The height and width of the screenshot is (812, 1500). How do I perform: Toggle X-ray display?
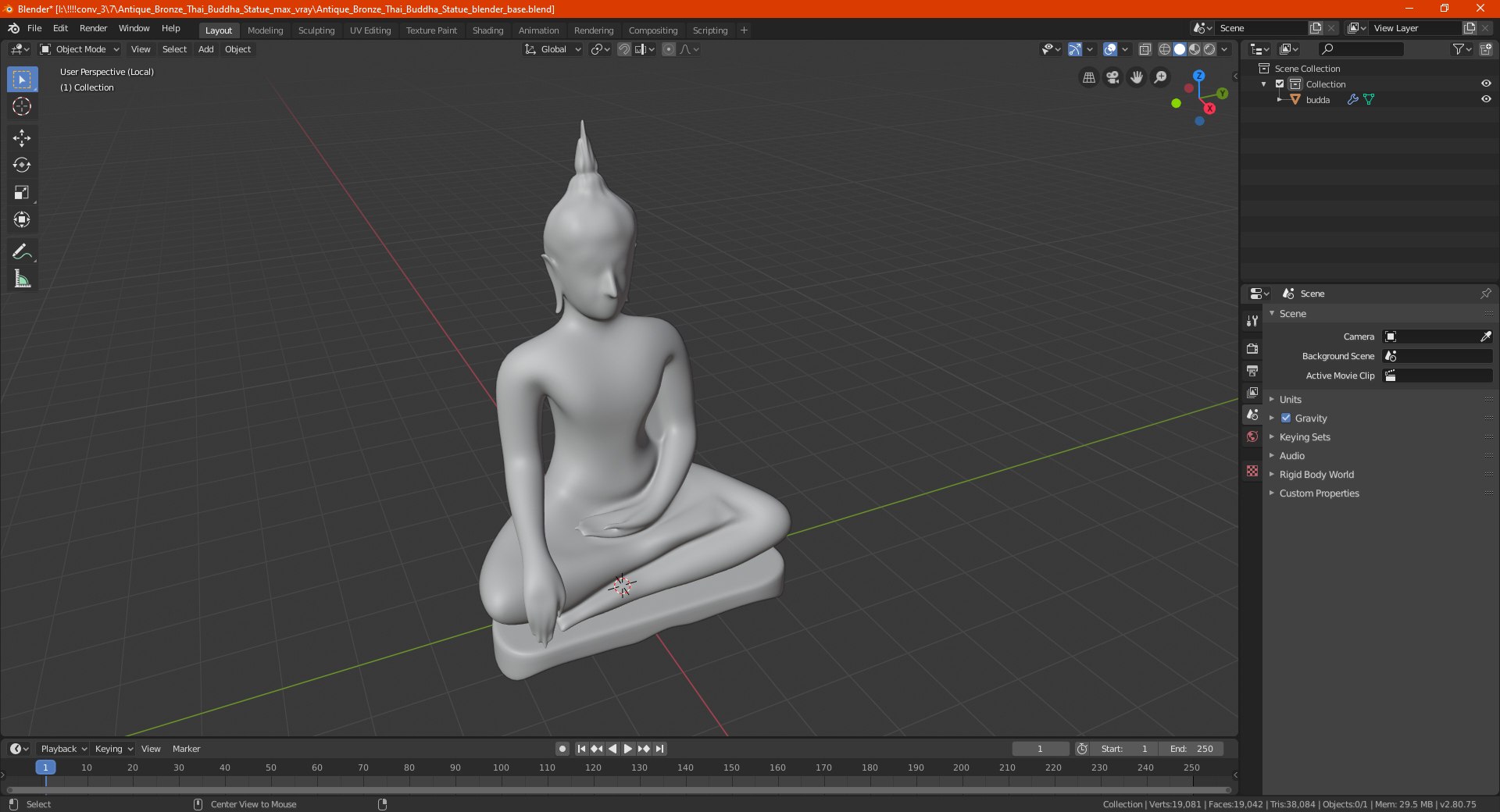[1145, 49]
